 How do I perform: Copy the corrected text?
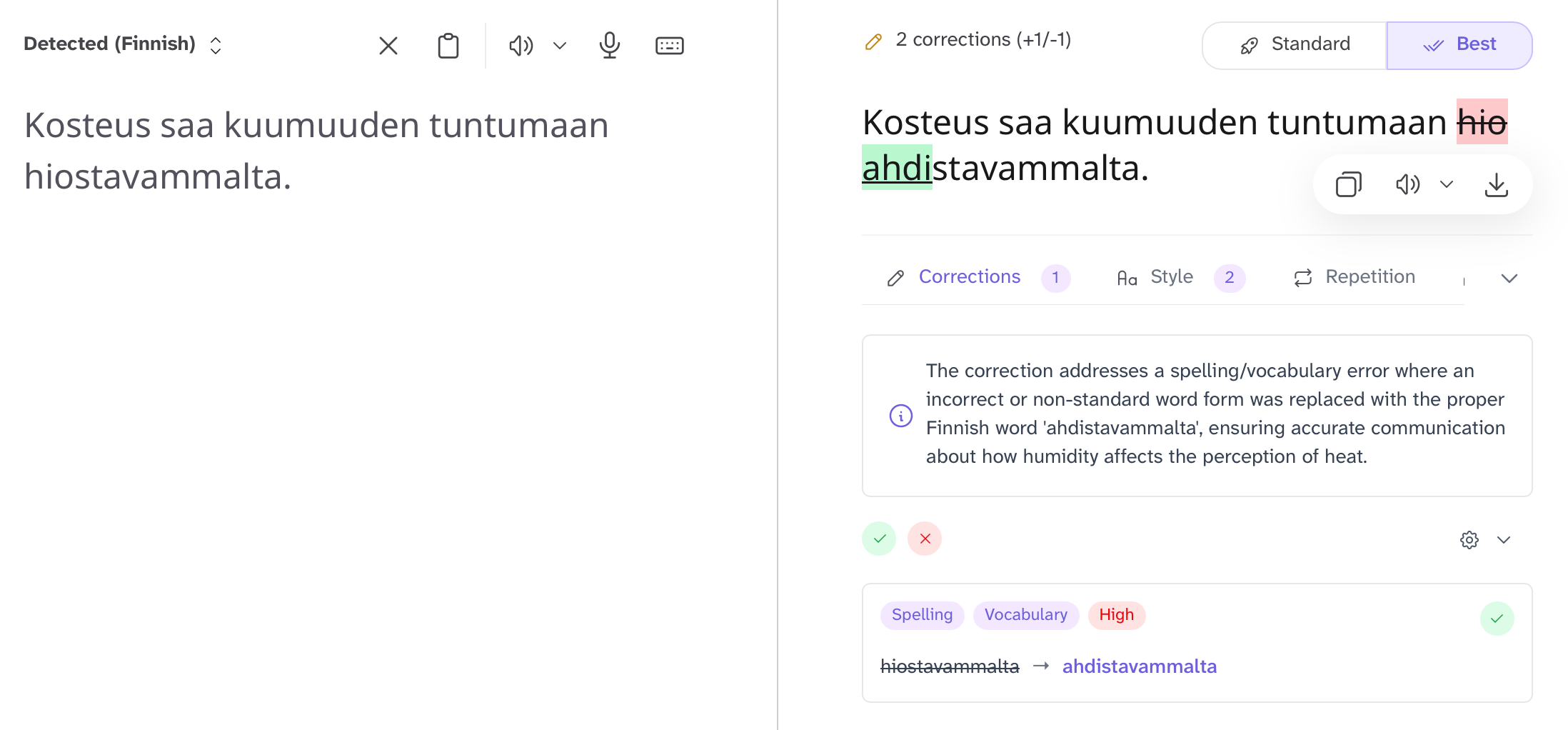[1348, 185]
